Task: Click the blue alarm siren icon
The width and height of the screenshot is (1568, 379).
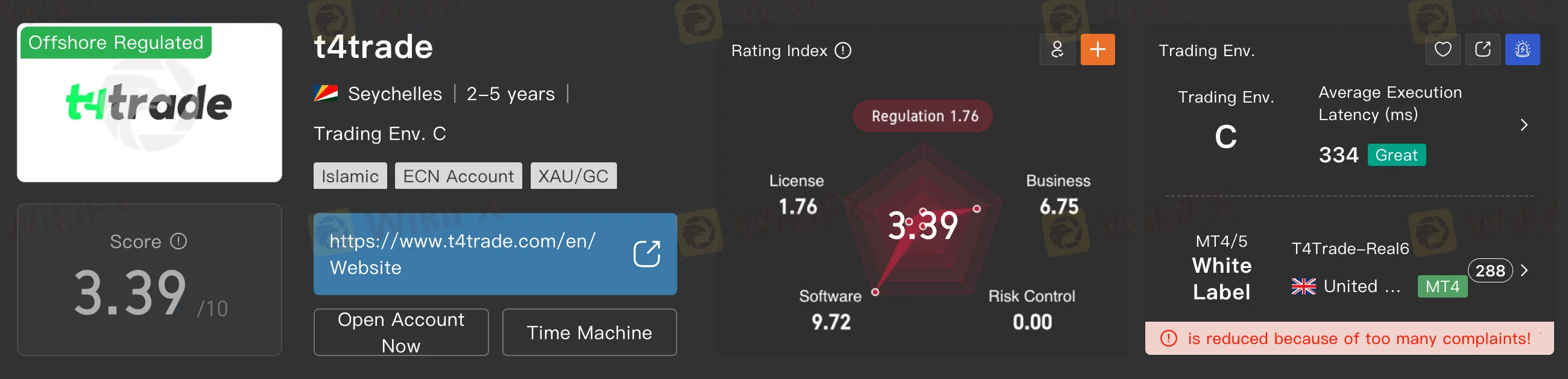Action: 1522,49
